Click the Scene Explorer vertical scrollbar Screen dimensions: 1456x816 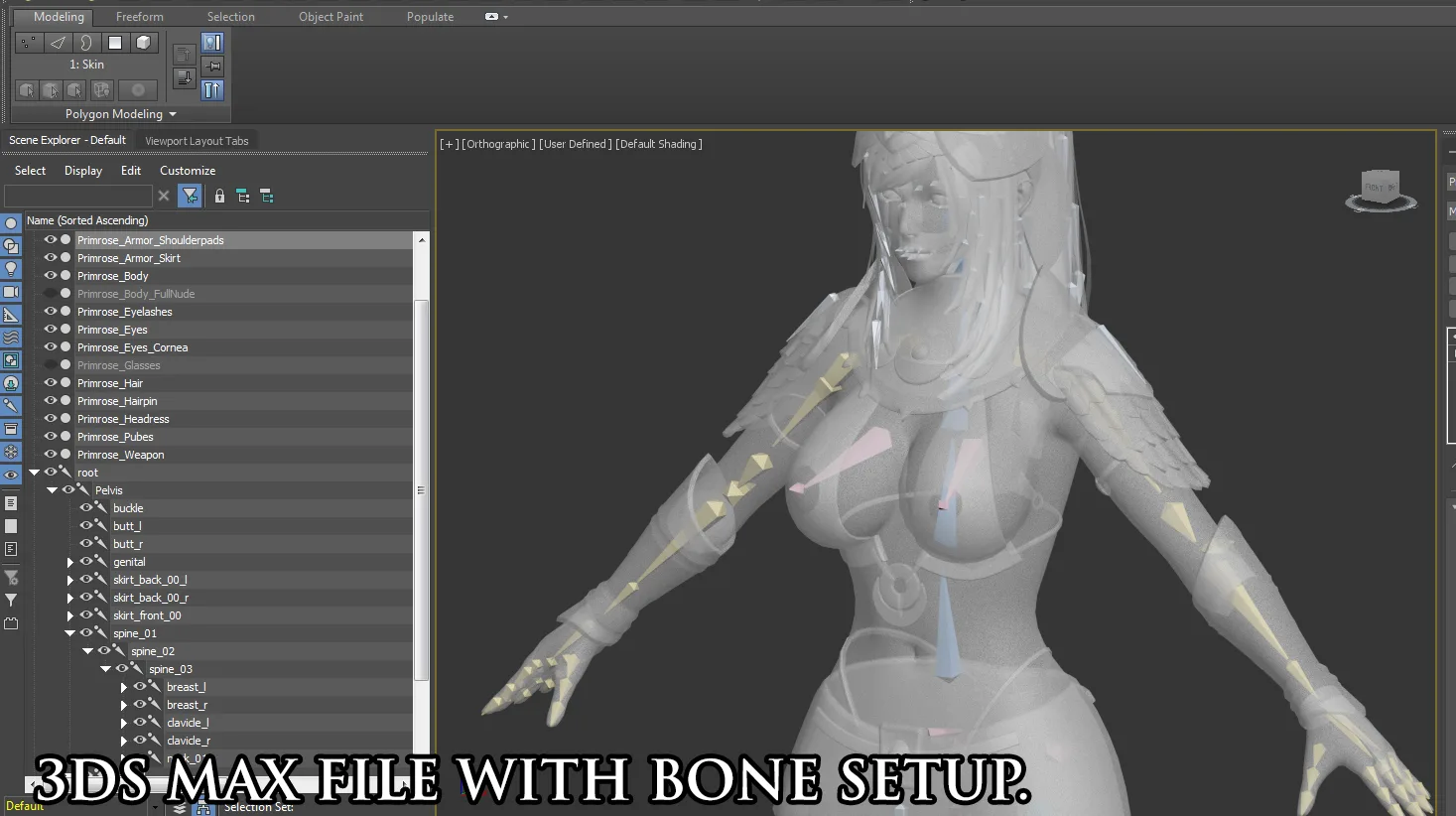click(421, 490)
